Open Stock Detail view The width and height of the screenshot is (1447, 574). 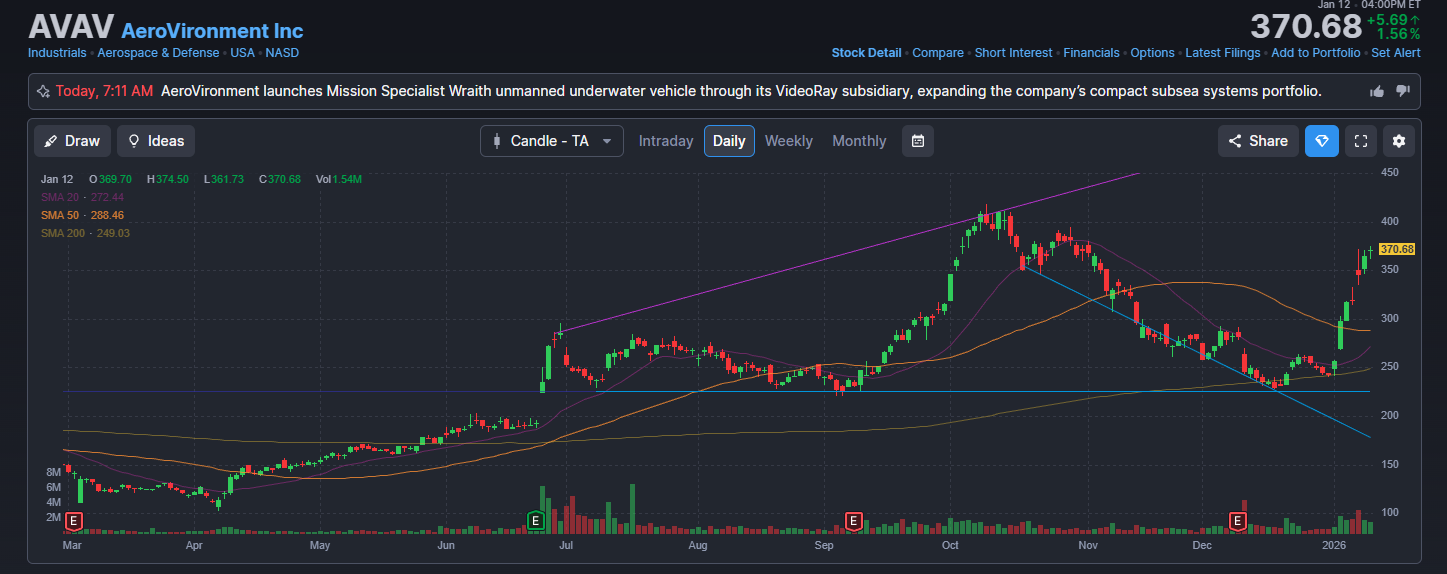click(866, 53)
